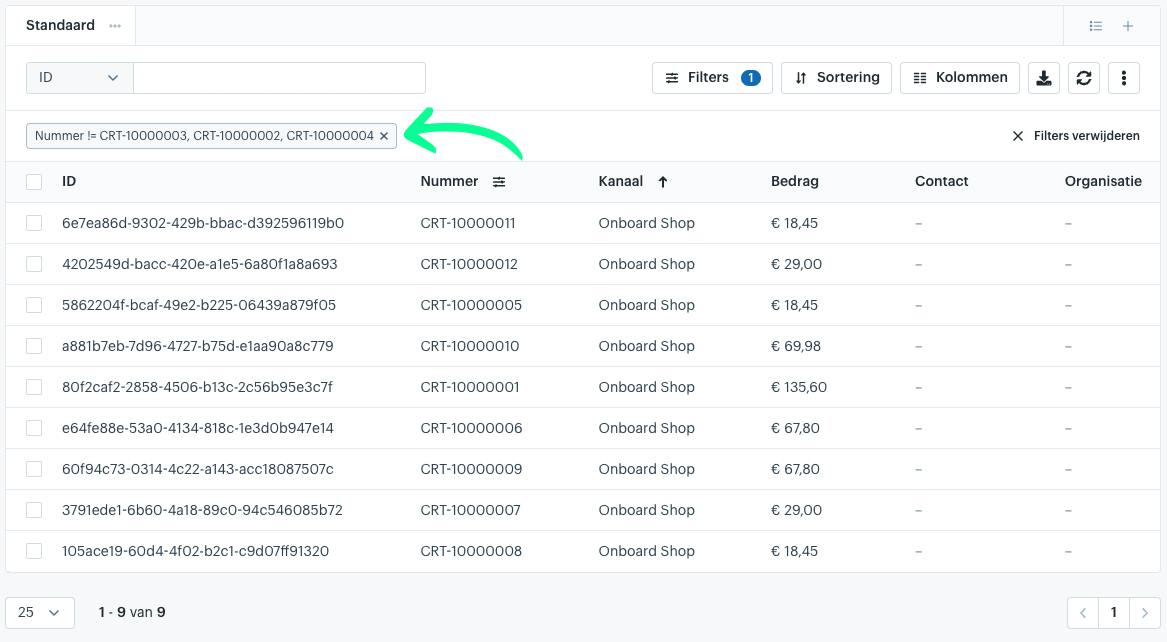Screen dimensions: 1167x642
Task: Click ID 105ace19-60d4-4f02-b2c1-c9d07ff91320
Action: click(195, 551)
